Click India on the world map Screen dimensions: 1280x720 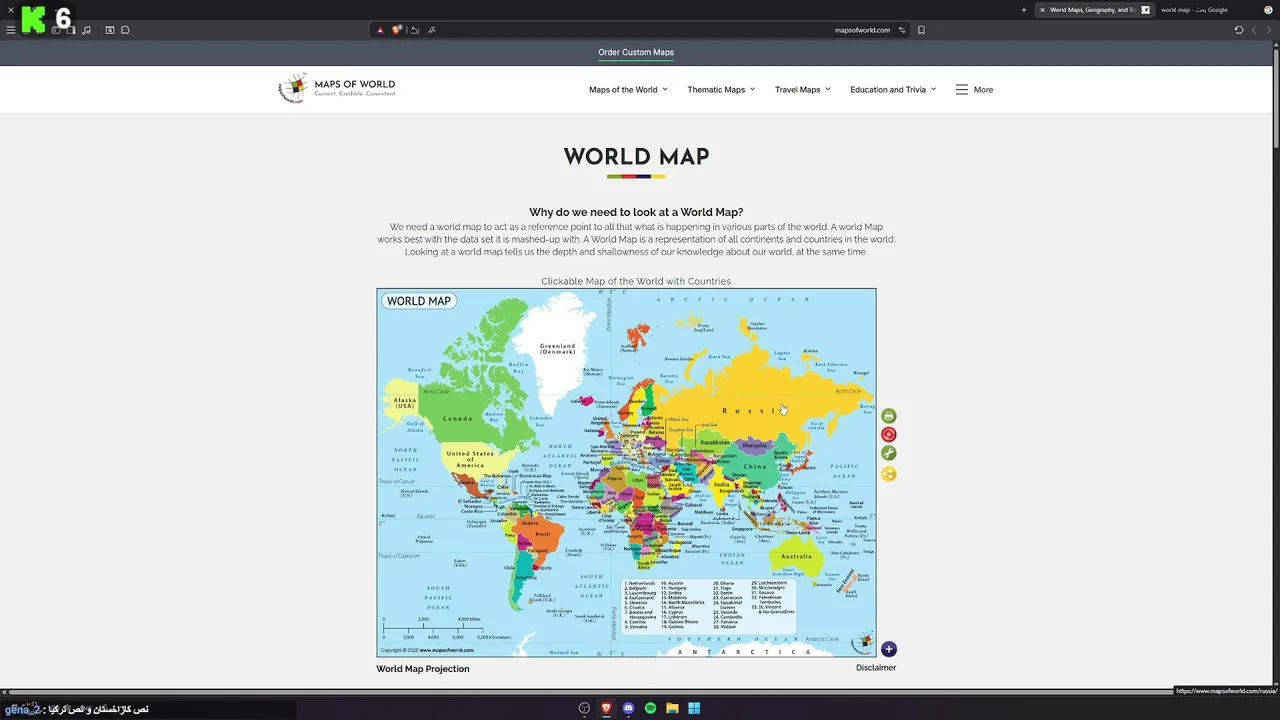(x=721, y=485)
